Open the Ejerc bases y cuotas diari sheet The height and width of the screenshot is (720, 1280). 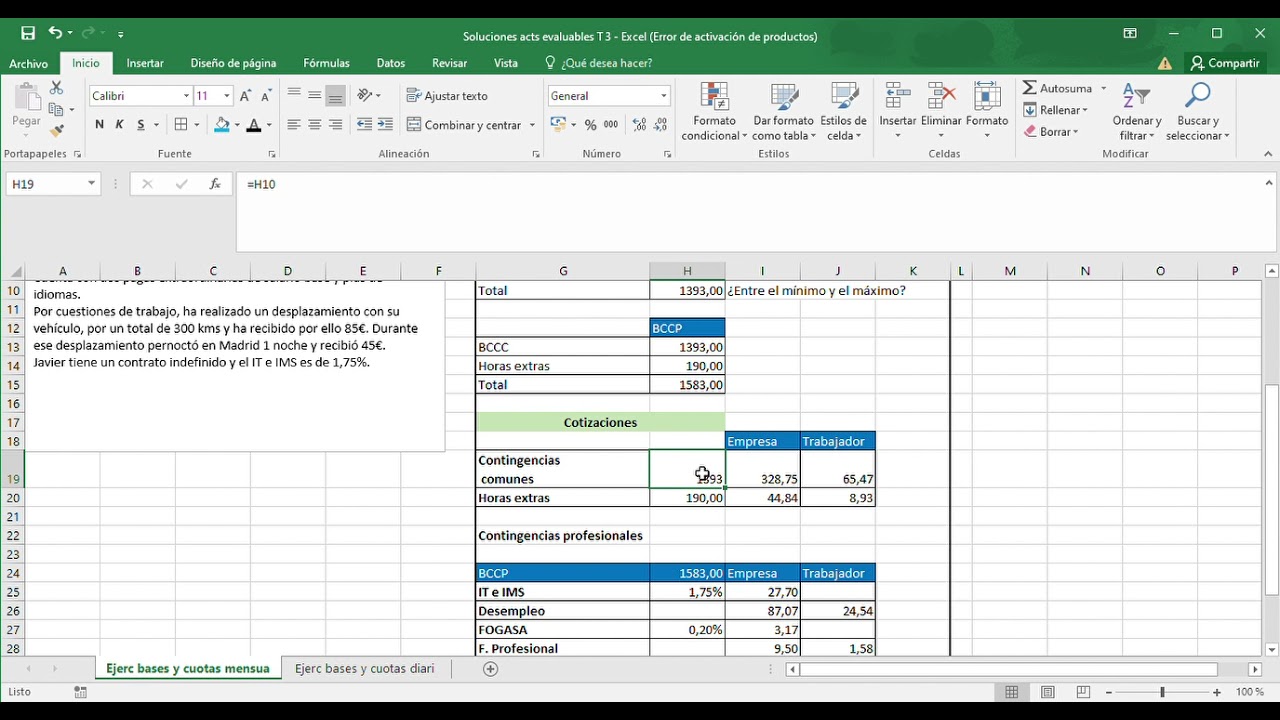click(x=364, y=668)
